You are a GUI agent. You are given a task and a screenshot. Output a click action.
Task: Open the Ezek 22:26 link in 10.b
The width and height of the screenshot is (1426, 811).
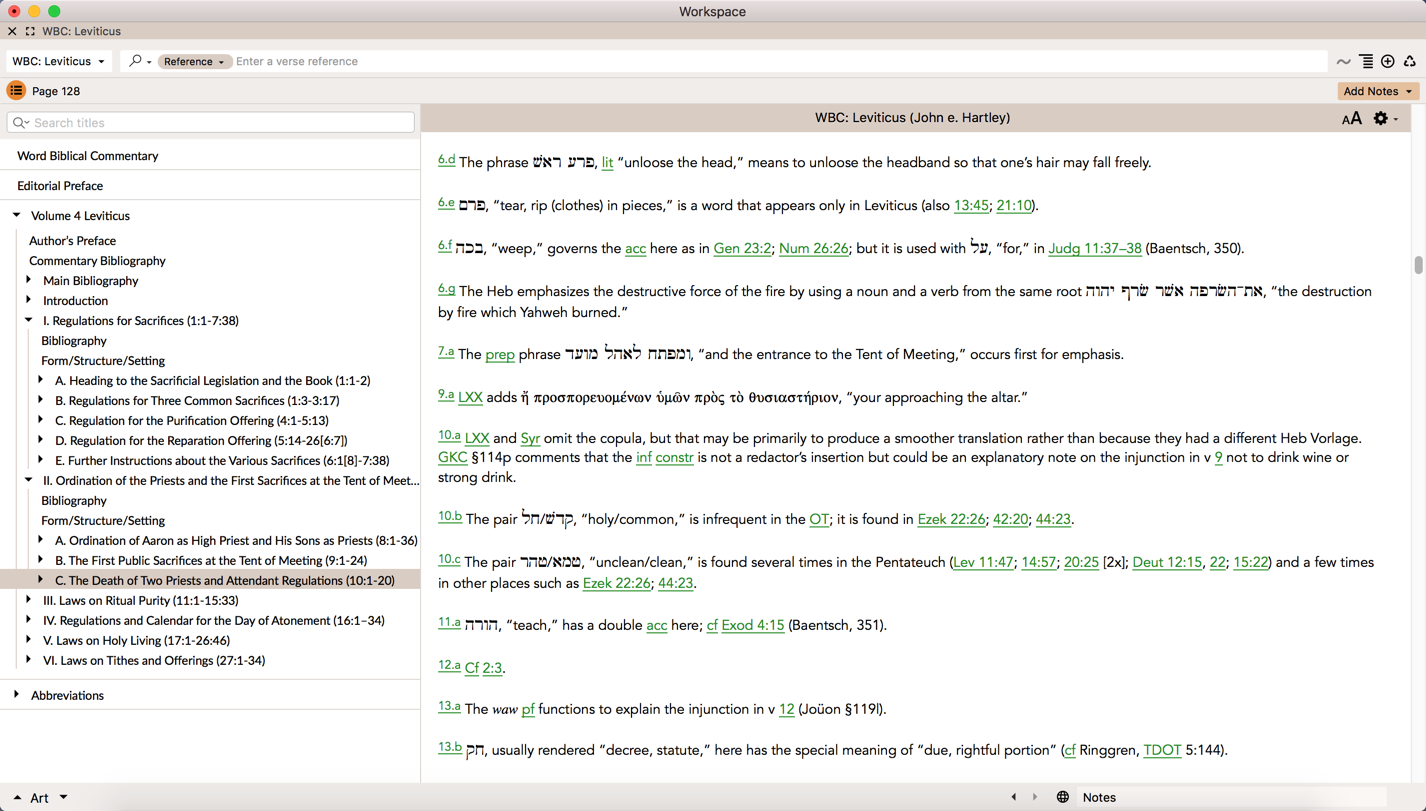coord(951,519)
